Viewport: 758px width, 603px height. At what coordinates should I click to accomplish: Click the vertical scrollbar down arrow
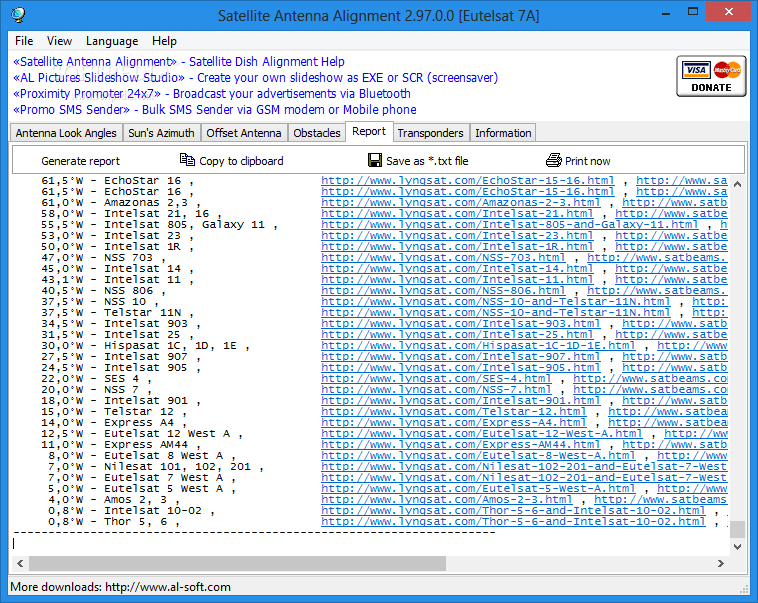(737, 547)
